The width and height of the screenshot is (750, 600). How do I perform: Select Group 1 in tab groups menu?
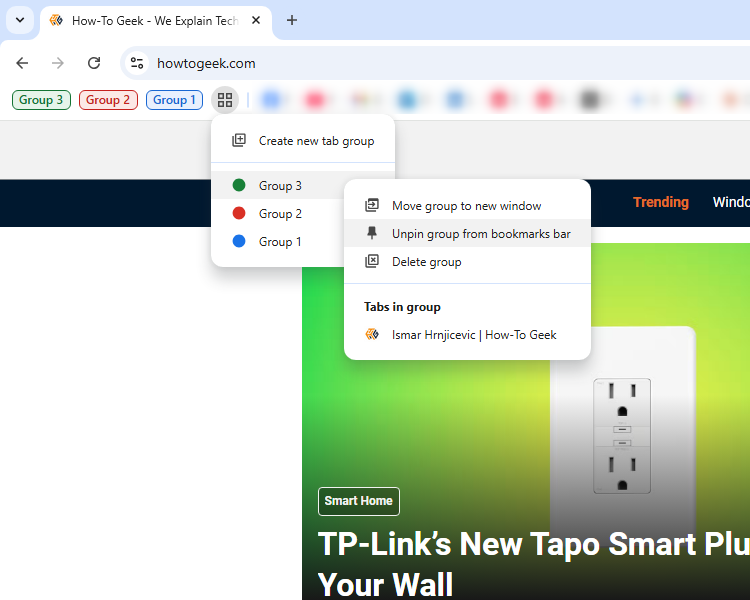(x=278, y=242)
